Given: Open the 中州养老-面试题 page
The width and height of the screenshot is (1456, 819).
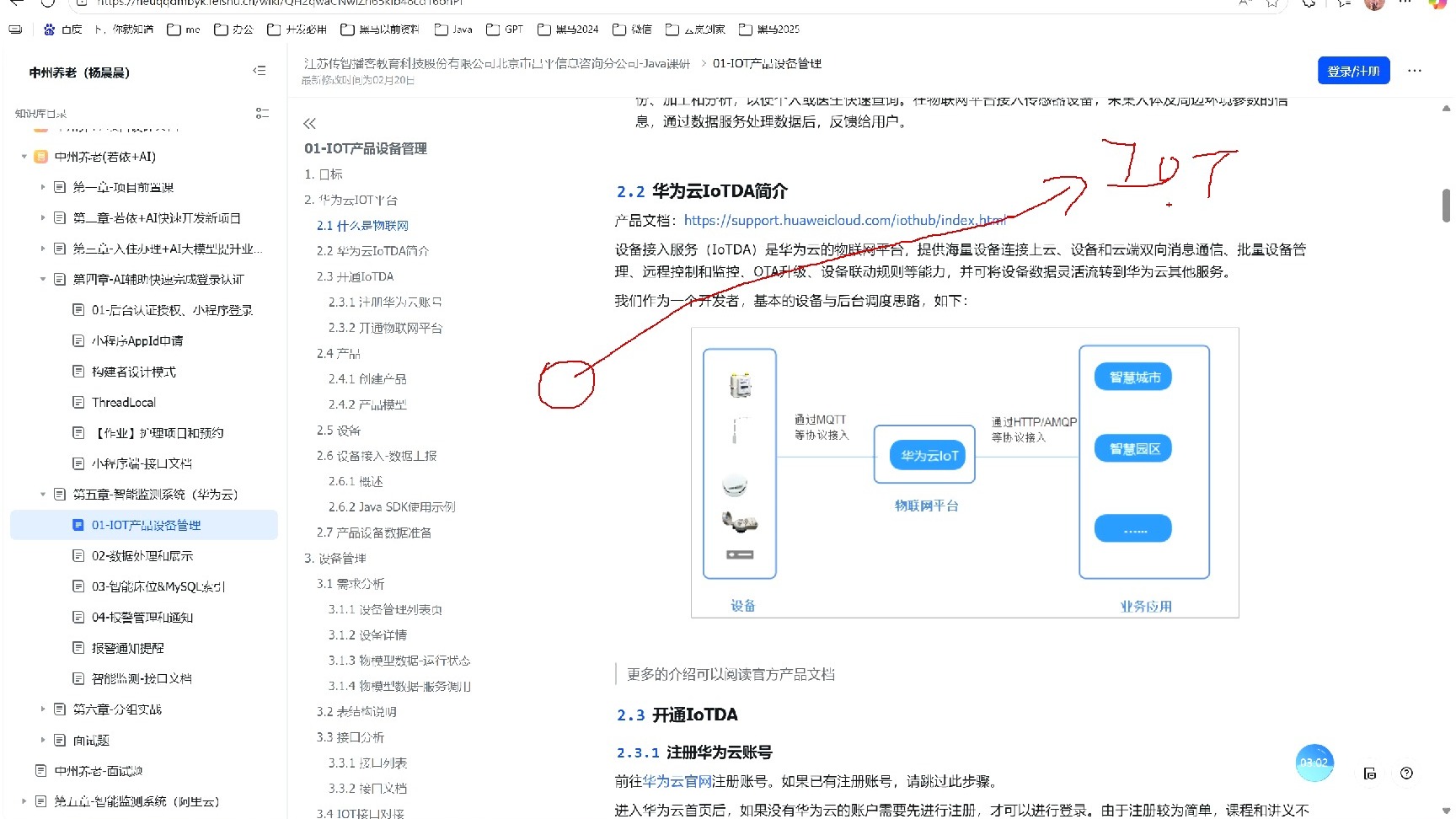Looking at the screenshot, I should tap(99, 771).
